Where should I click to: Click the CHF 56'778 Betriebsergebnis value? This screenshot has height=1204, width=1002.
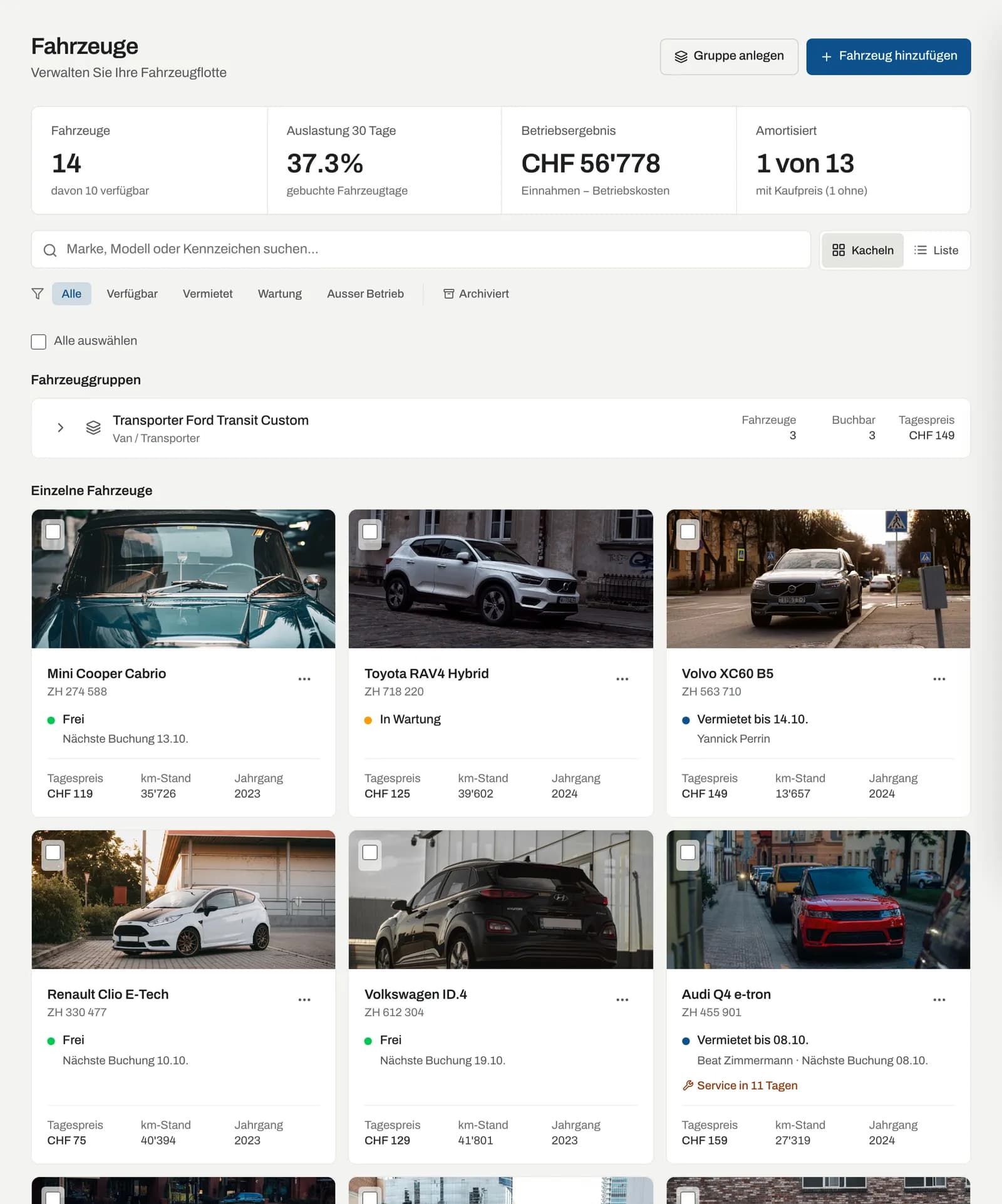(x=591, y=163)
